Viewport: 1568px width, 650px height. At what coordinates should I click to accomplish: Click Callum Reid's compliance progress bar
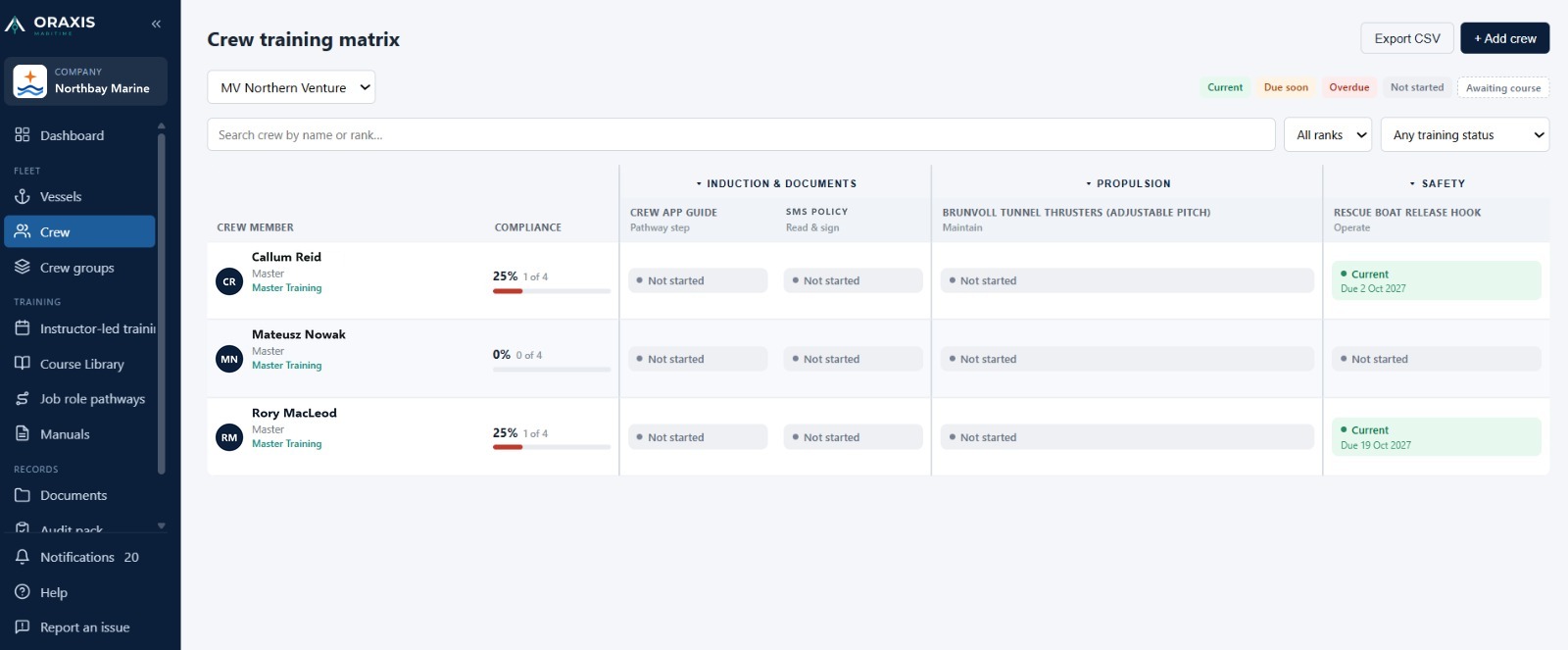coord(552,291)
